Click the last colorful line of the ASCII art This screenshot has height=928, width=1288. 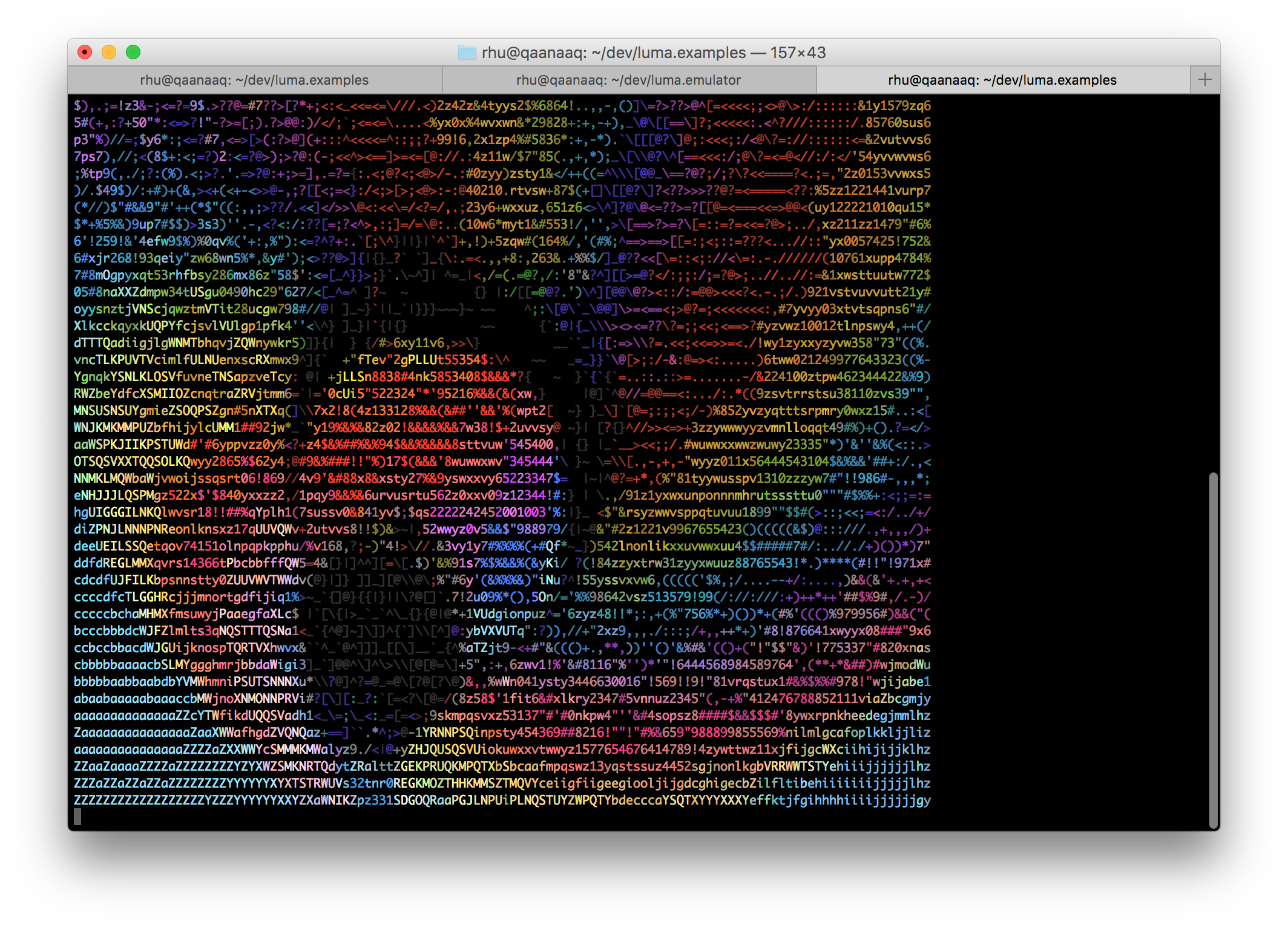[x=484, y=801]
